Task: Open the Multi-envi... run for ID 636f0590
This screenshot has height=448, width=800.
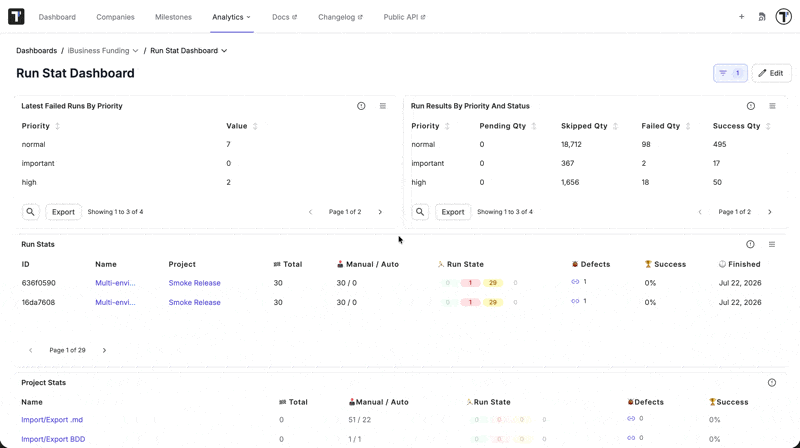Action: tap(115, 283)
